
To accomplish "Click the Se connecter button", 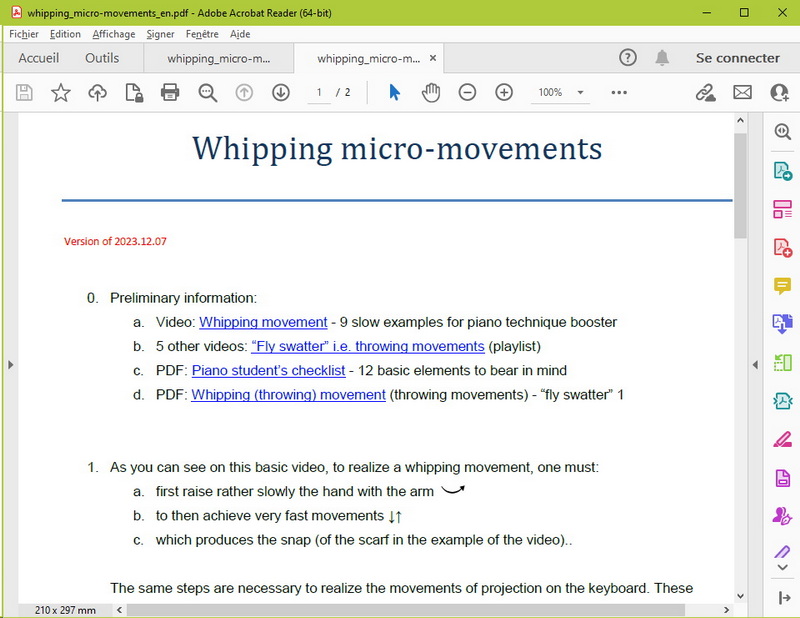I will tap(737, 58).
